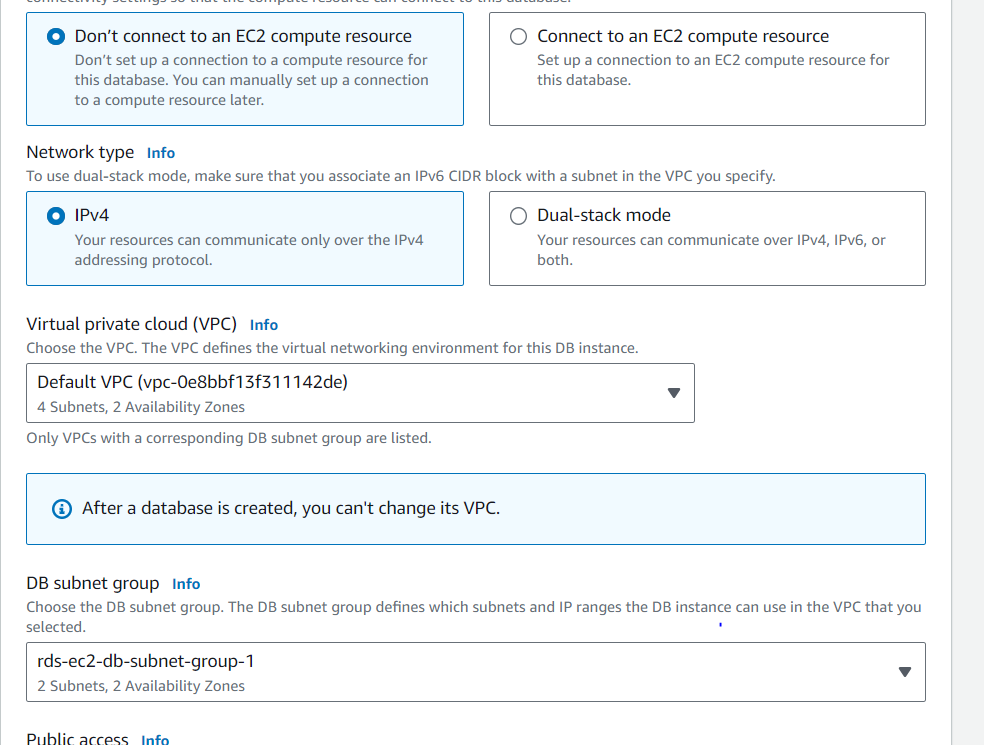The height and width of the screenshot is (745, 984).
Task: Click the dual-stack IPv6 CIDR description text
Action: click(401, 176)
